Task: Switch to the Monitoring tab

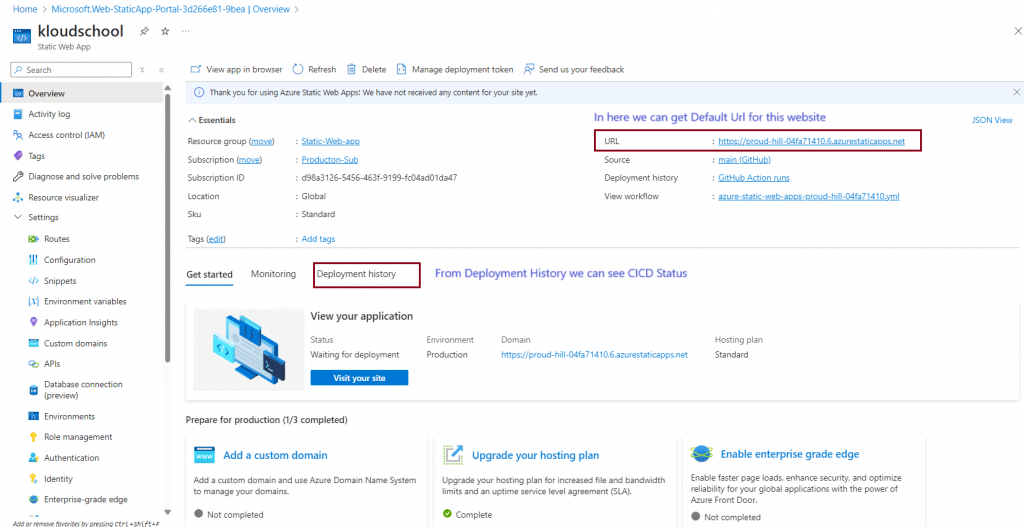Action: 273,274
